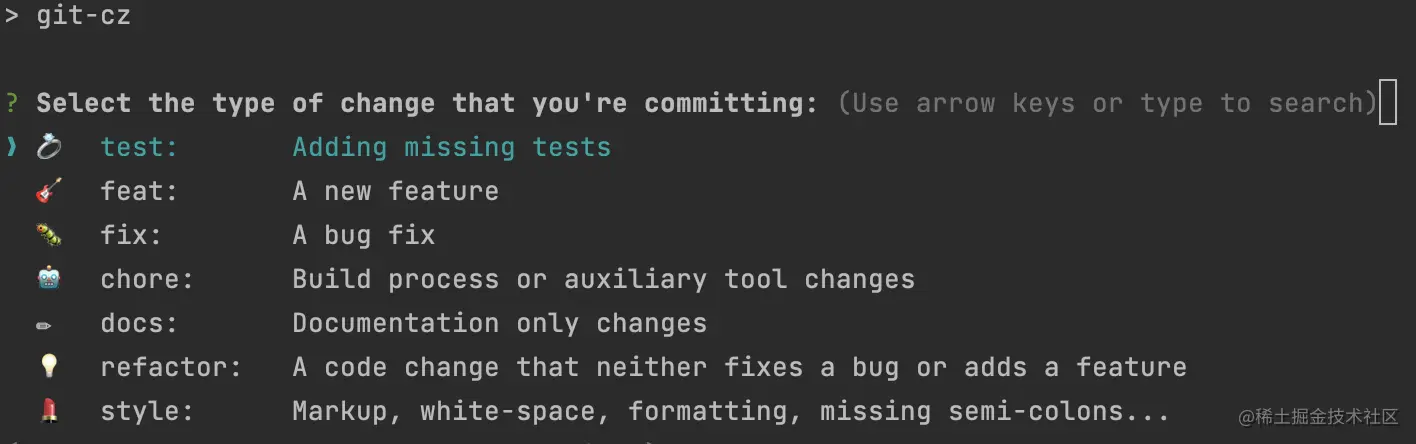The width and height of the screenshot is (1416, 444).
Task: Pick the "chore:" commit type
Action: 147,279
